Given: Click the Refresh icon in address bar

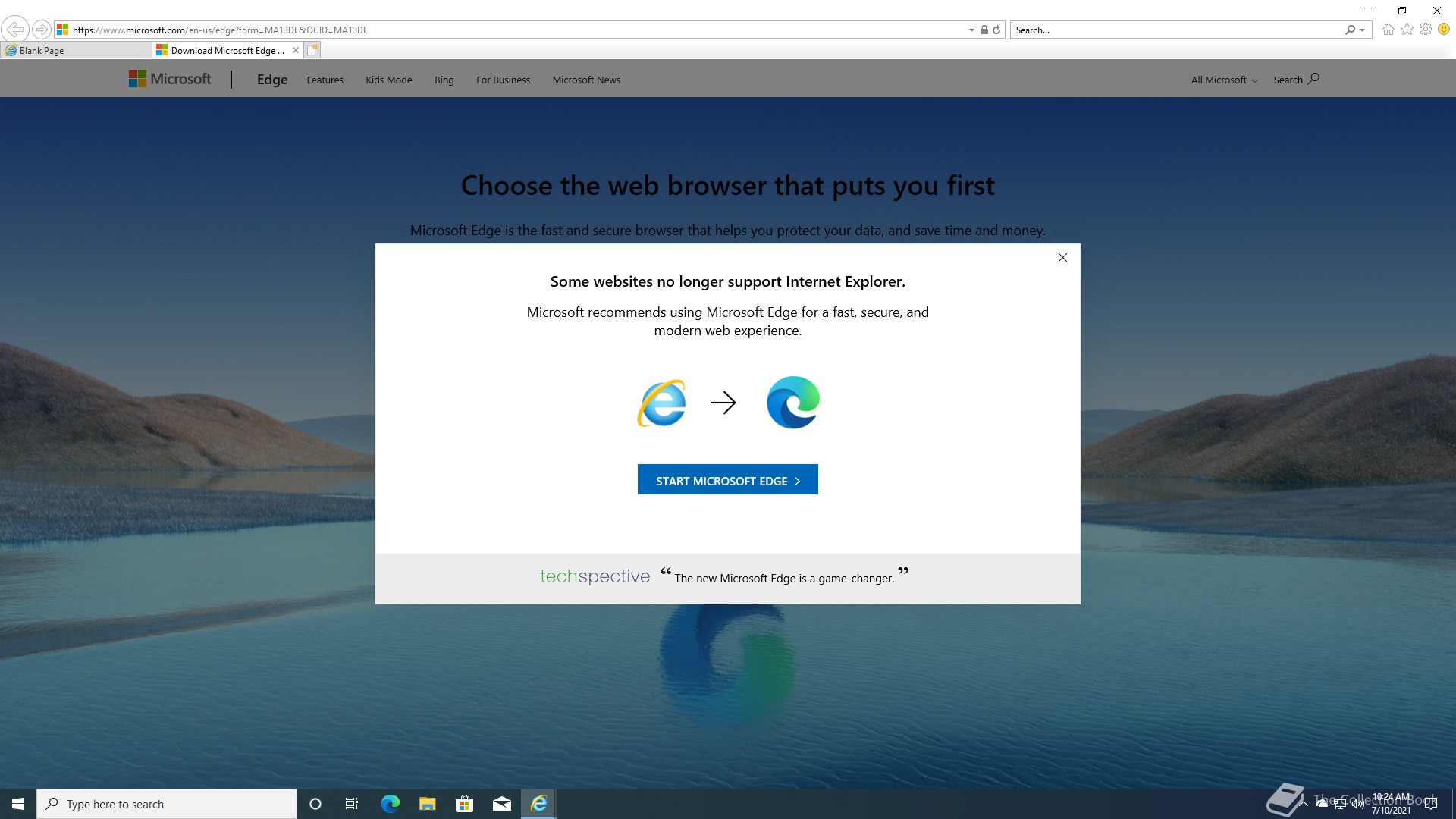Looking at the screenshot, I should pos(996,30).
